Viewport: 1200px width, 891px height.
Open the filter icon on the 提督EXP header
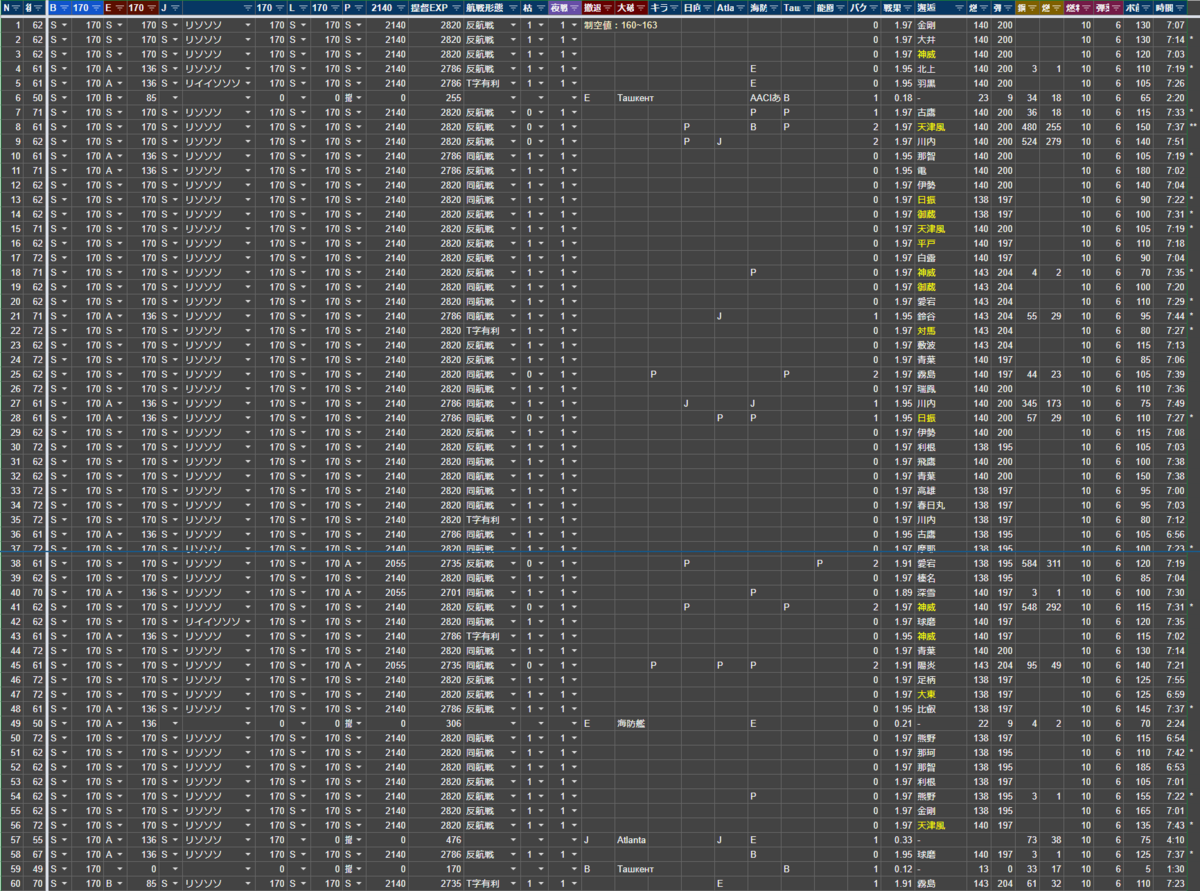tap(455, 7)
